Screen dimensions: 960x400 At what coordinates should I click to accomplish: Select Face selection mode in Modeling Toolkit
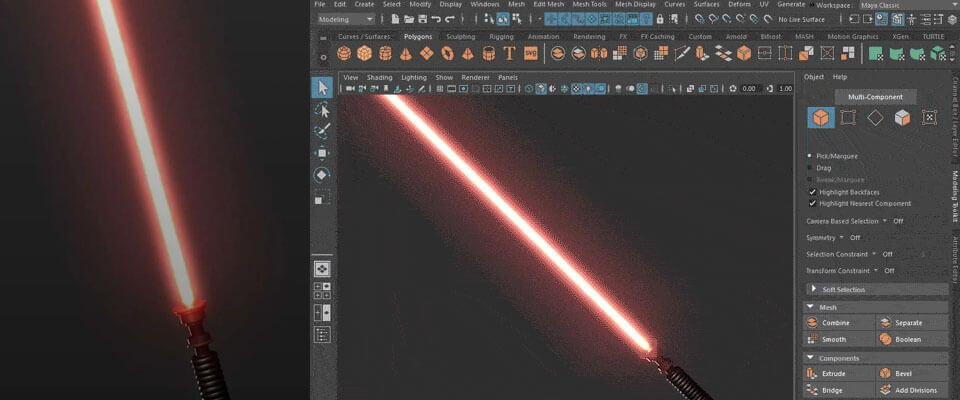[x=902, y=118]
